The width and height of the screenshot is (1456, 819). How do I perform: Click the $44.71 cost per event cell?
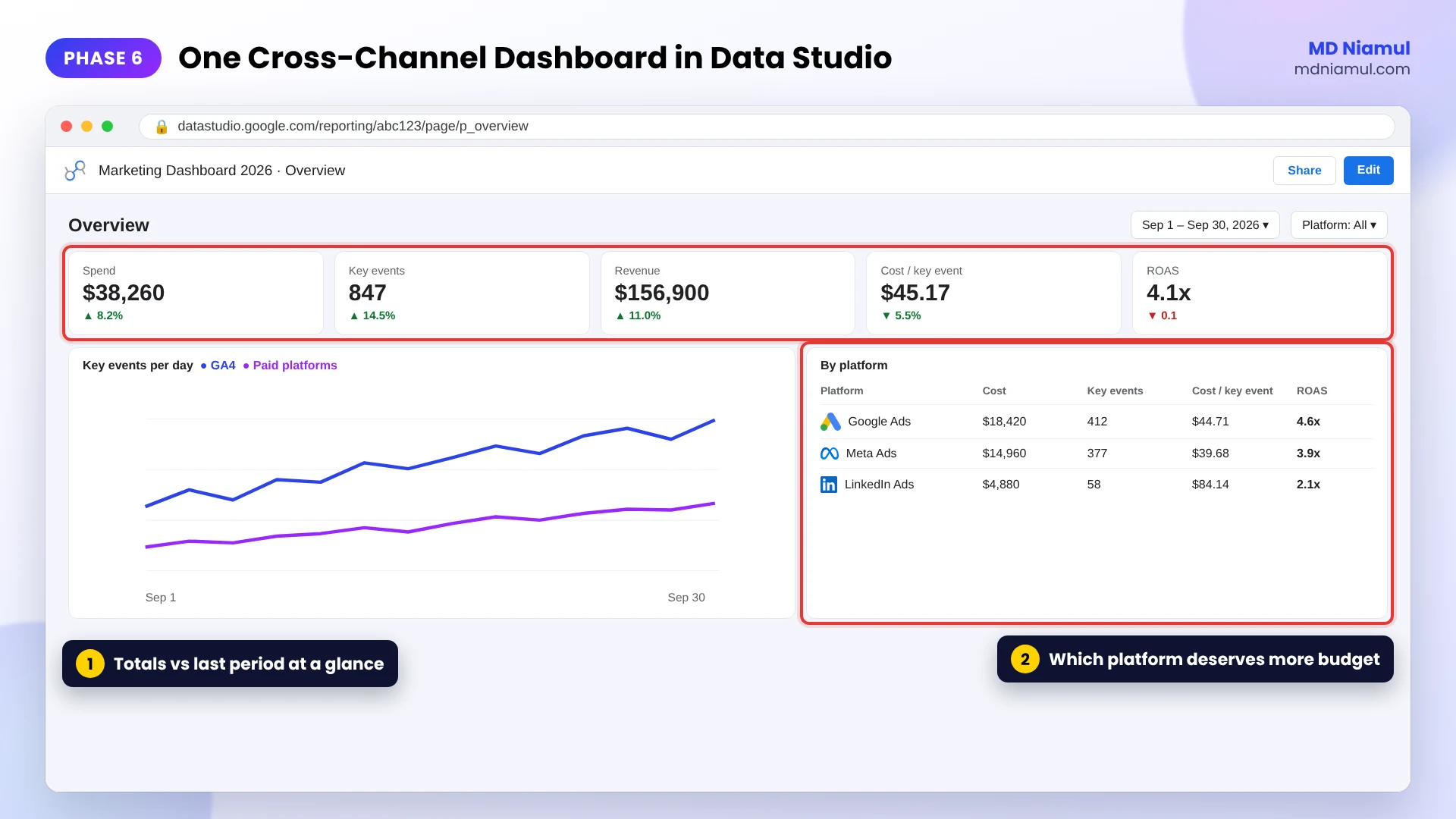point(1210,422)
